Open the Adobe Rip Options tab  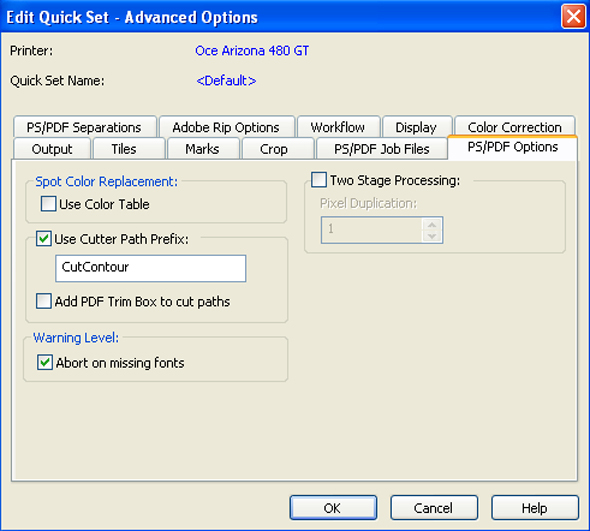[x=227, y=127]
